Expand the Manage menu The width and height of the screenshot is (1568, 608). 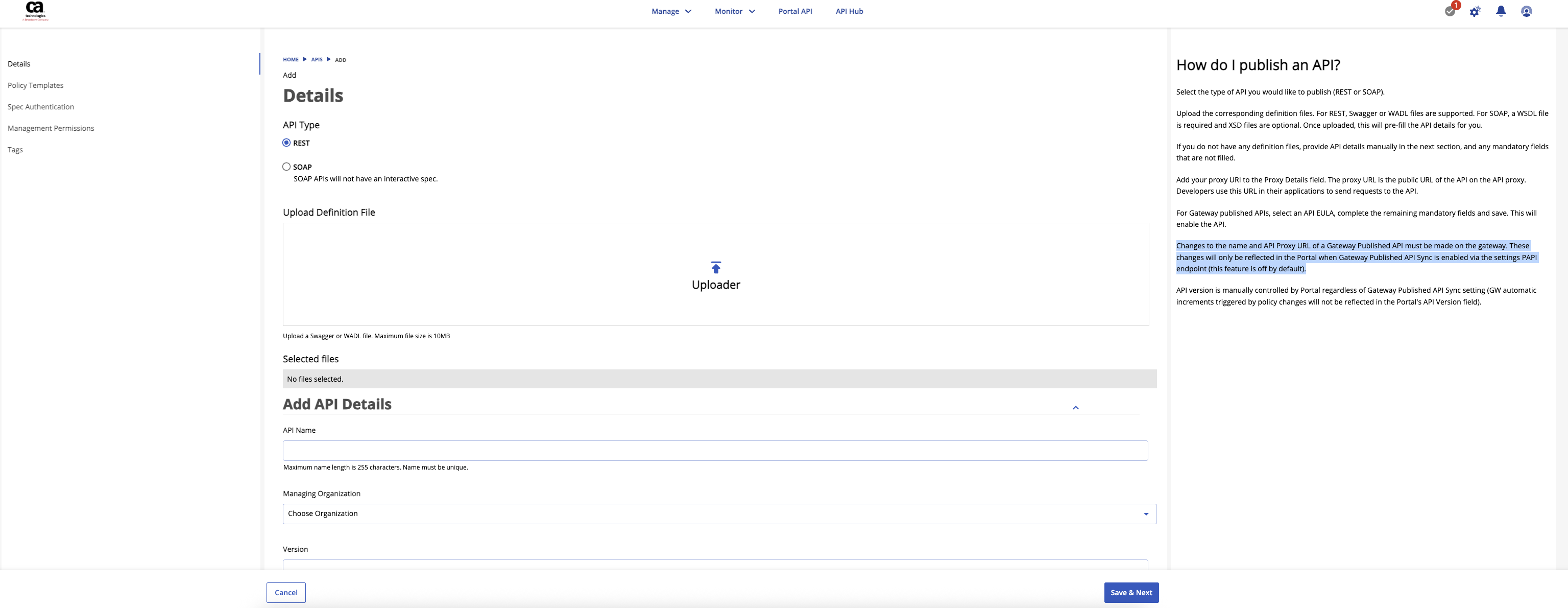pos(671,12)
